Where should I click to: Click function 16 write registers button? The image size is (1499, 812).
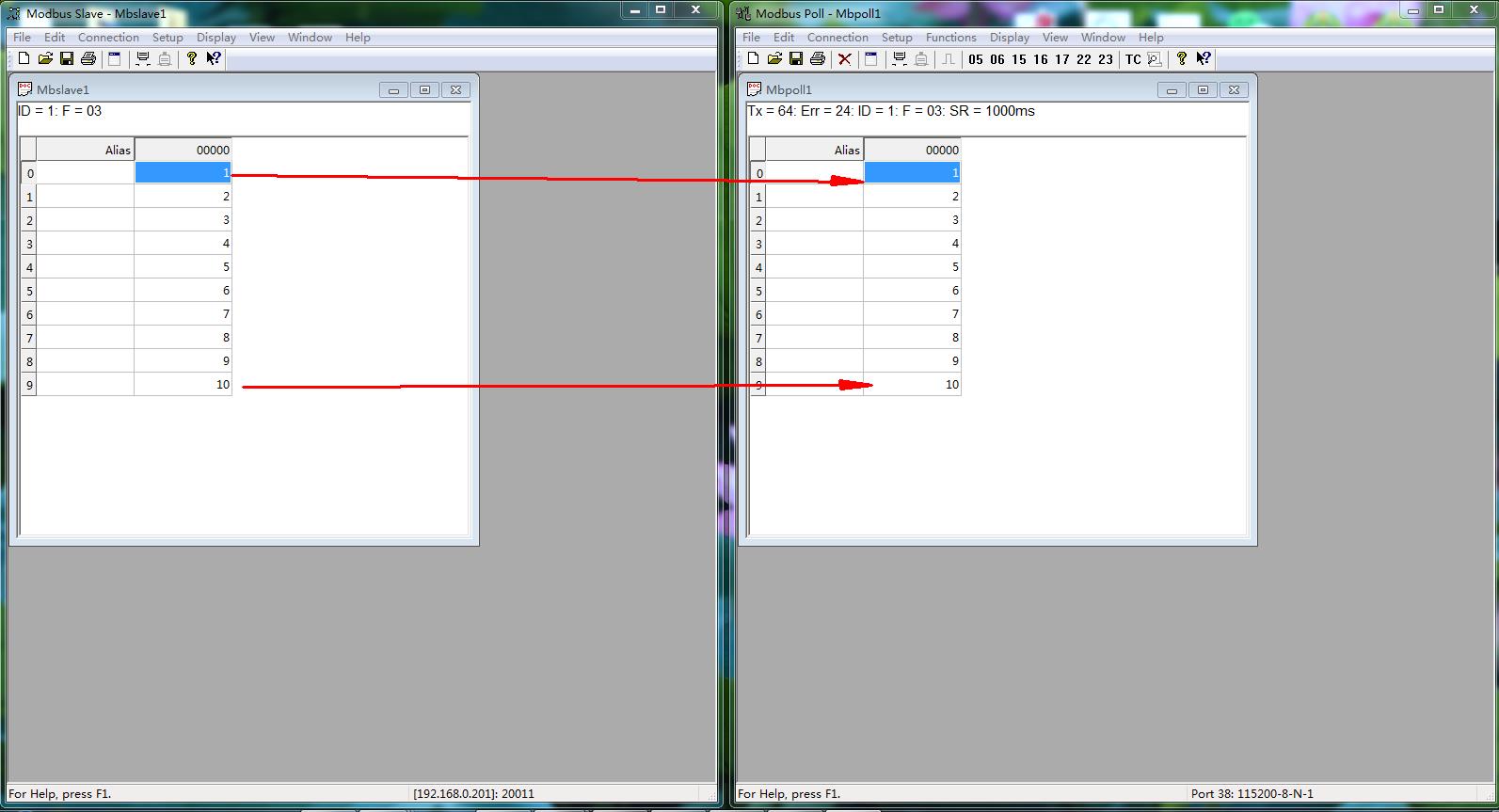click(1040, 59)
